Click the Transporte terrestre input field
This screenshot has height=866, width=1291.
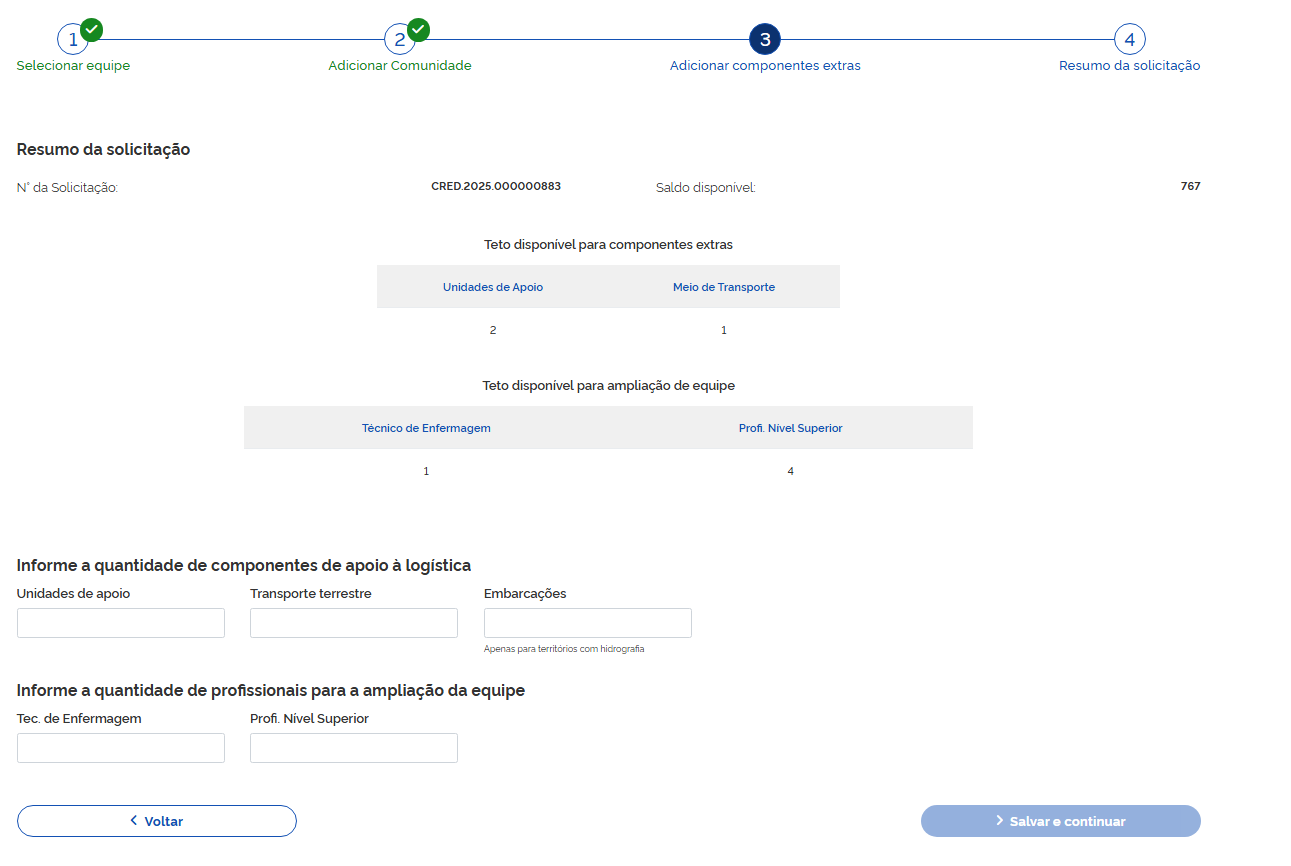(x=354, y=623)
